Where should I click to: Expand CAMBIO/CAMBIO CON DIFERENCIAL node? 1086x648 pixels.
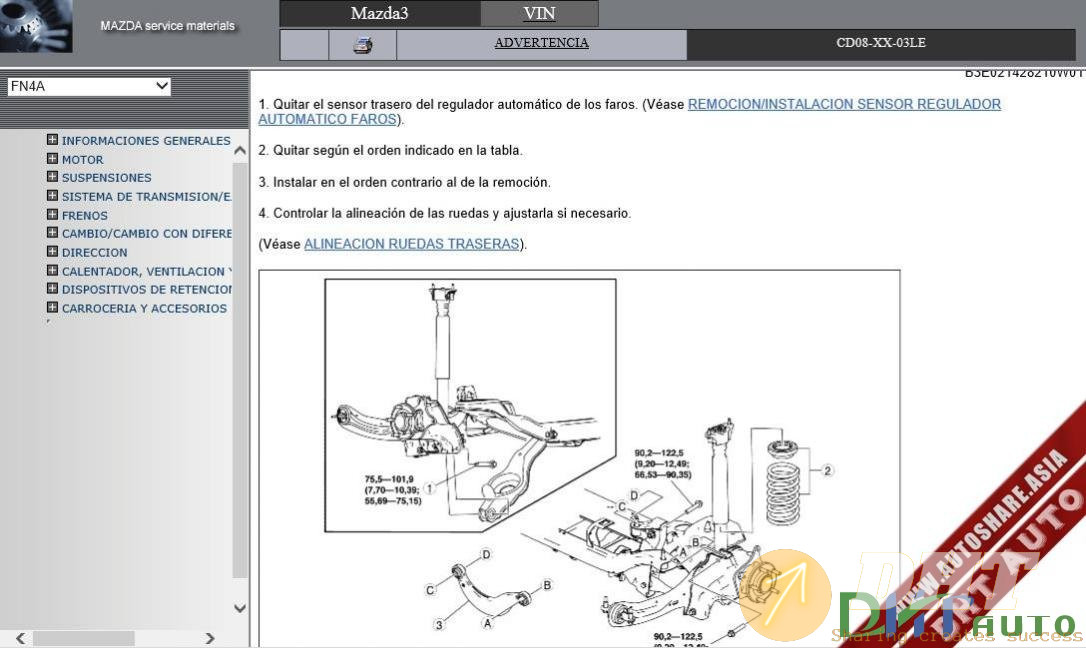(x=52, y=233)
